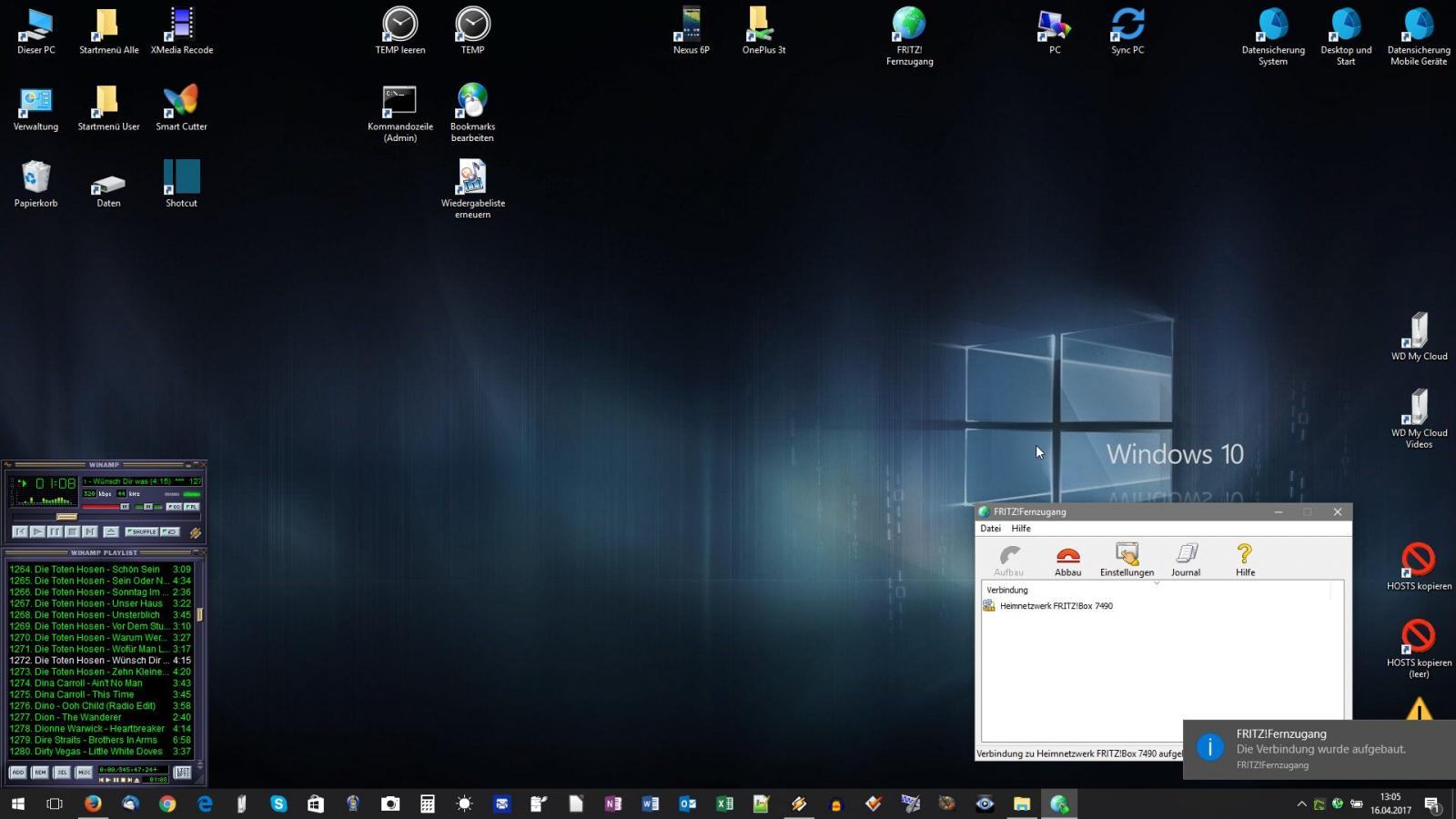
Task: Select the Wiedergabeliste erneuern desktop icon
Action: pos(473,189)
